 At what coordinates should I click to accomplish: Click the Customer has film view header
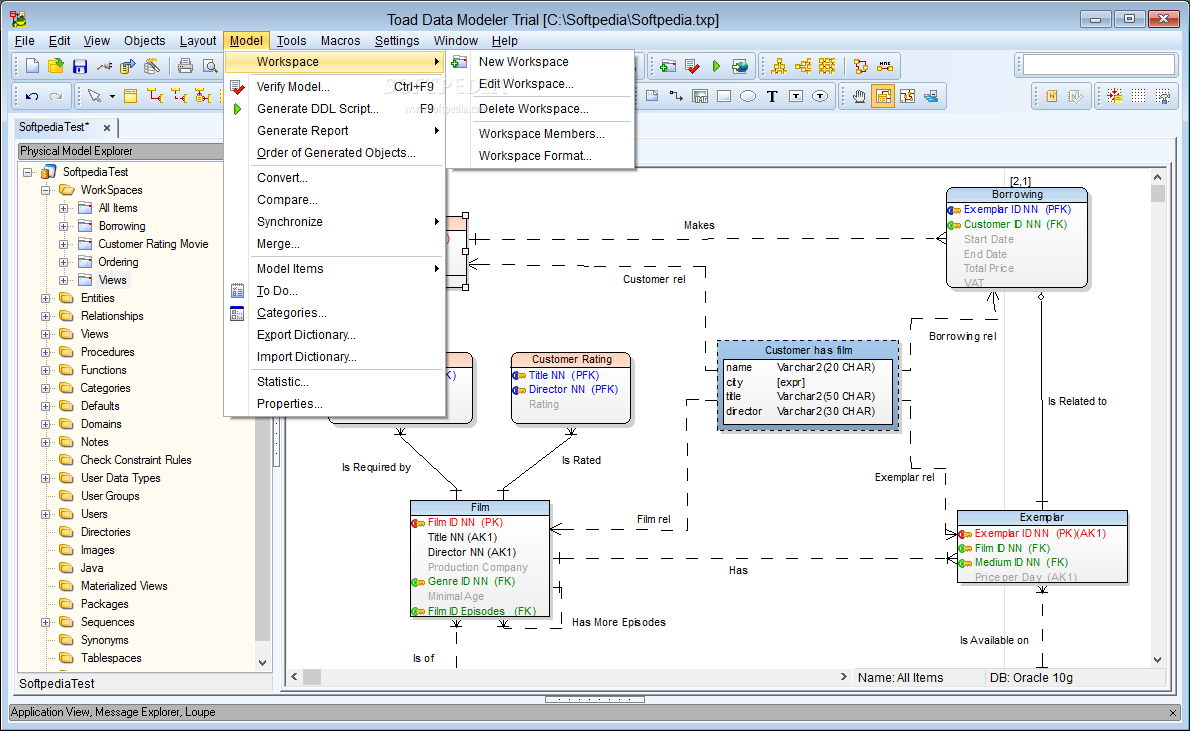808,350
